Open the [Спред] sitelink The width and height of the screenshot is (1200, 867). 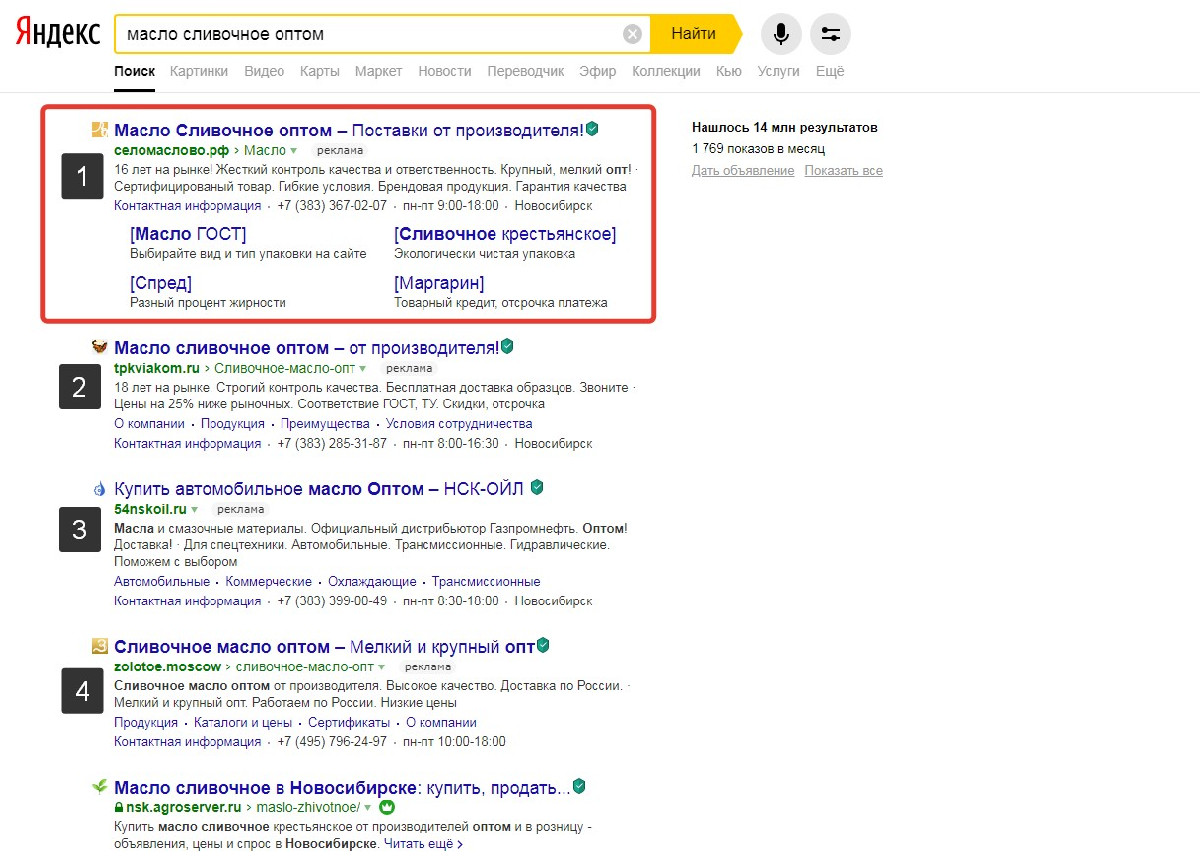tap(161, 283)
